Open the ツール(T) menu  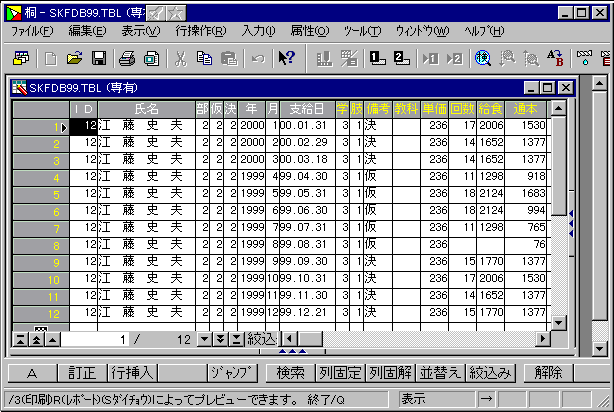click(360, 32)
